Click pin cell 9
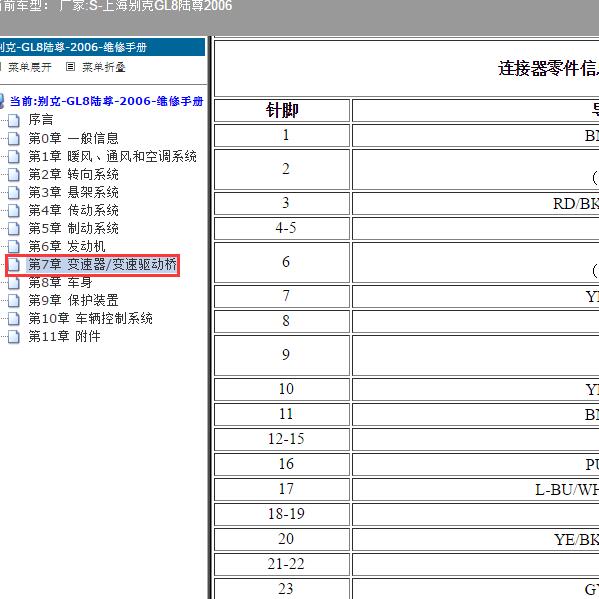 pyautogui.click(x=282, y=355)
